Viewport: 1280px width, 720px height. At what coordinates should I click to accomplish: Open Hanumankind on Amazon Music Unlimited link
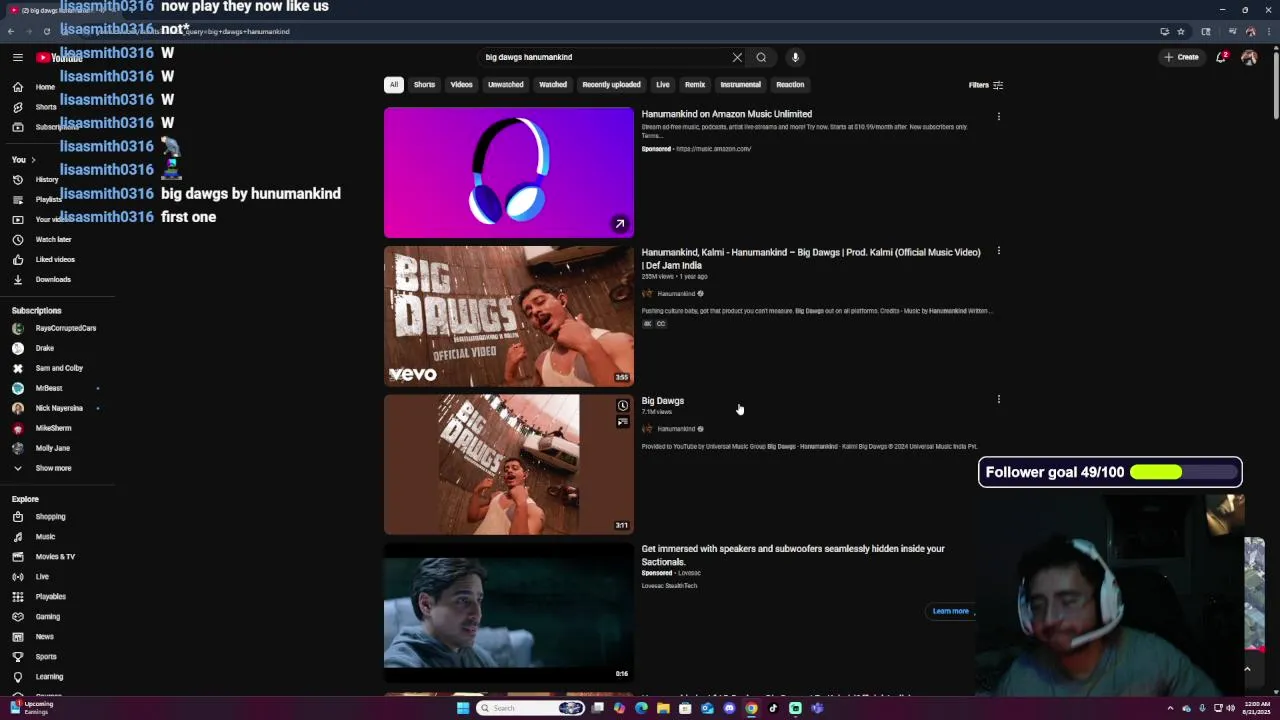coord(727,114)
